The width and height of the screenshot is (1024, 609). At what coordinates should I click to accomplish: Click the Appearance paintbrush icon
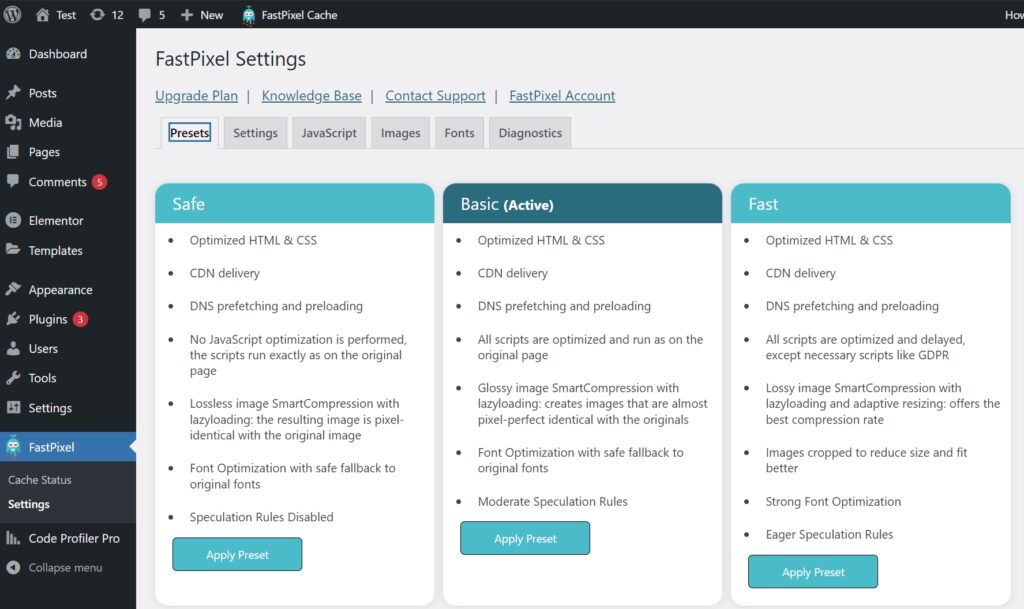[13, 289]
